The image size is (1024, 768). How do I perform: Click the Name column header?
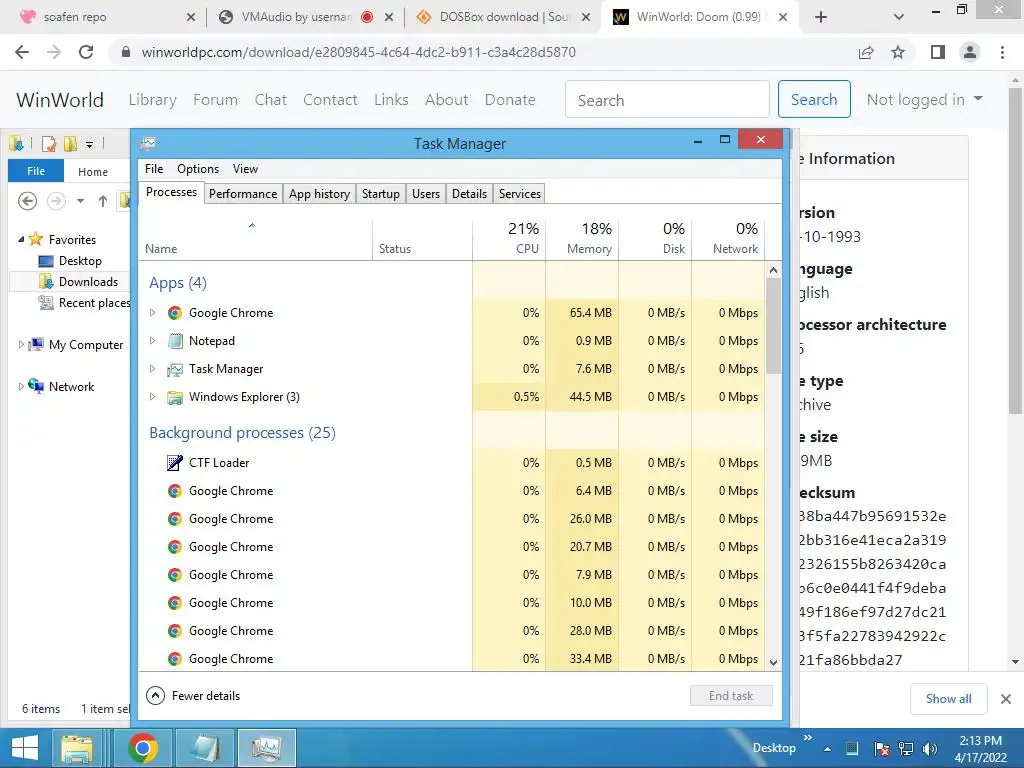(x=255, y=238)
